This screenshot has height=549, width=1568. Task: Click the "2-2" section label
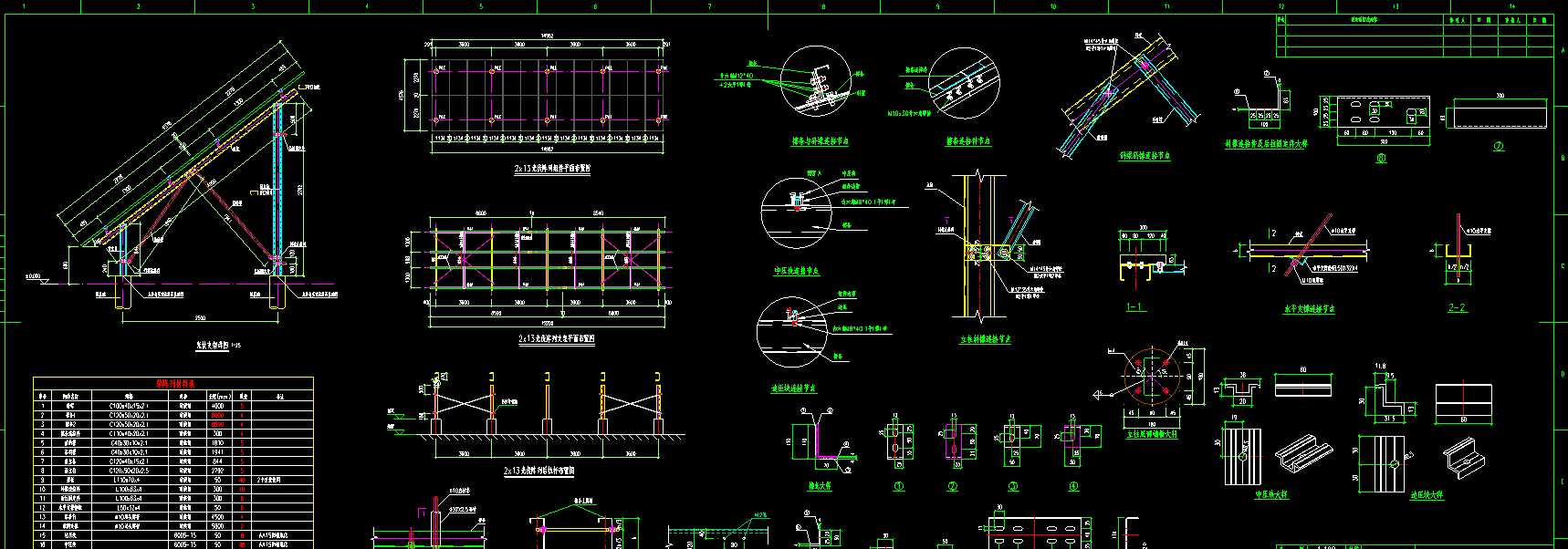[x=1457, y=308]
